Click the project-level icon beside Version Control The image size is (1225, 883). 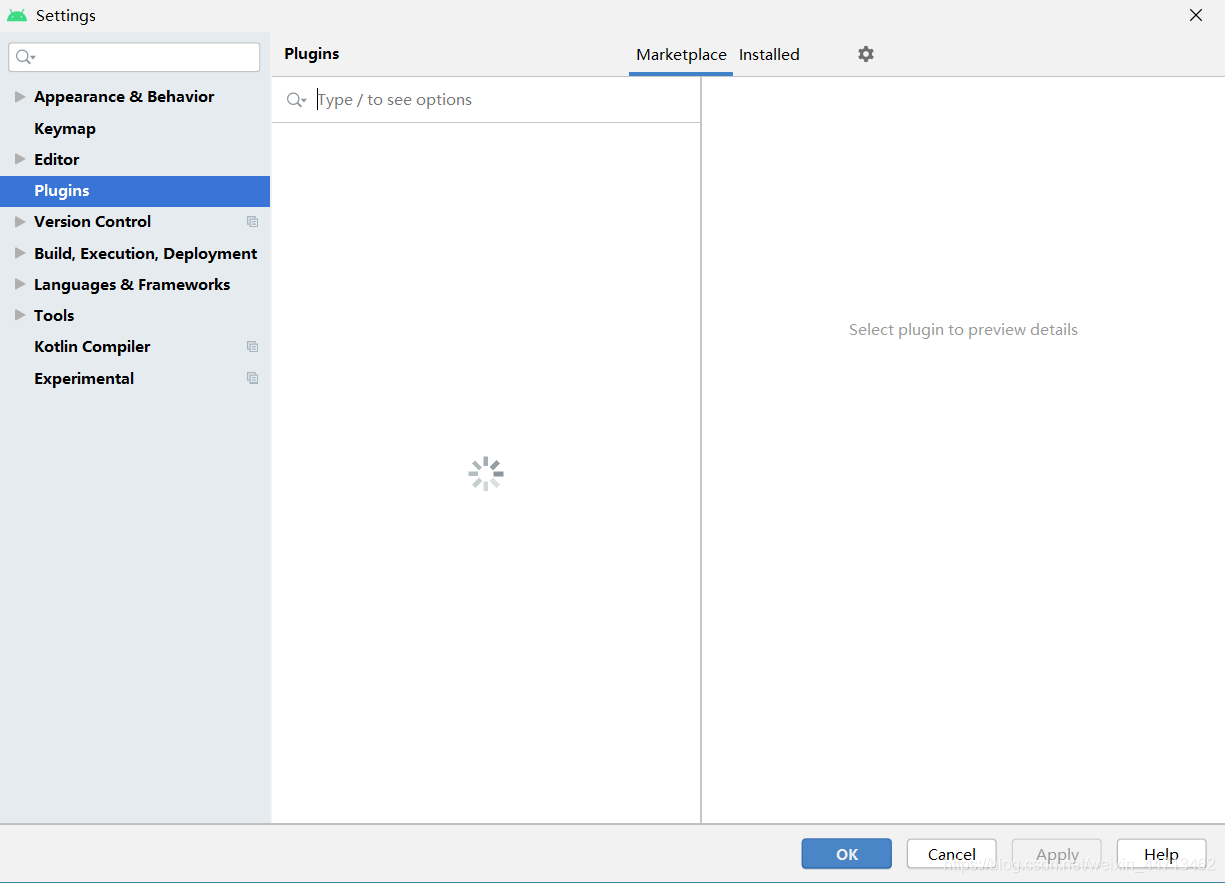[252, 222]
